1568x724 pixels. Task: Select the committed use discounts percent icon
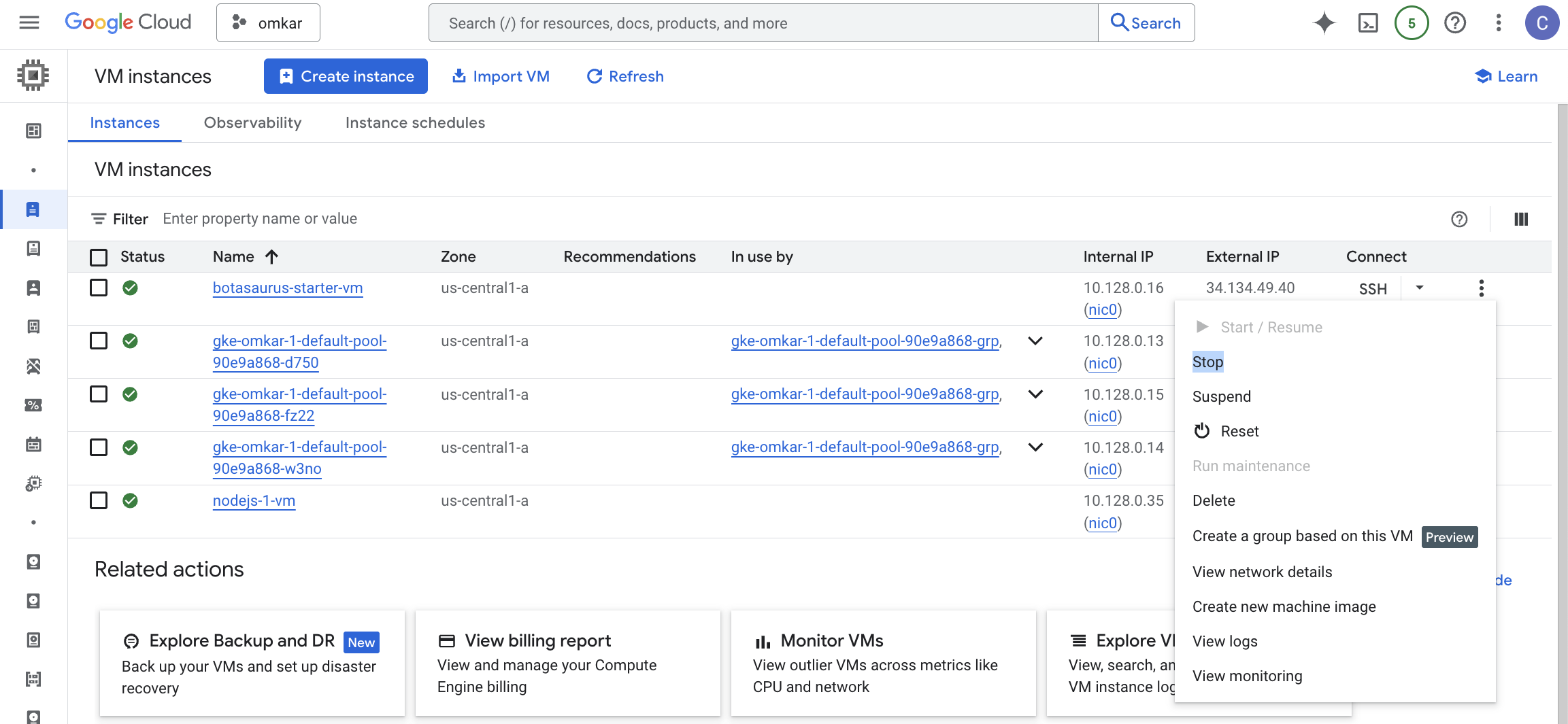coord(33,405)
